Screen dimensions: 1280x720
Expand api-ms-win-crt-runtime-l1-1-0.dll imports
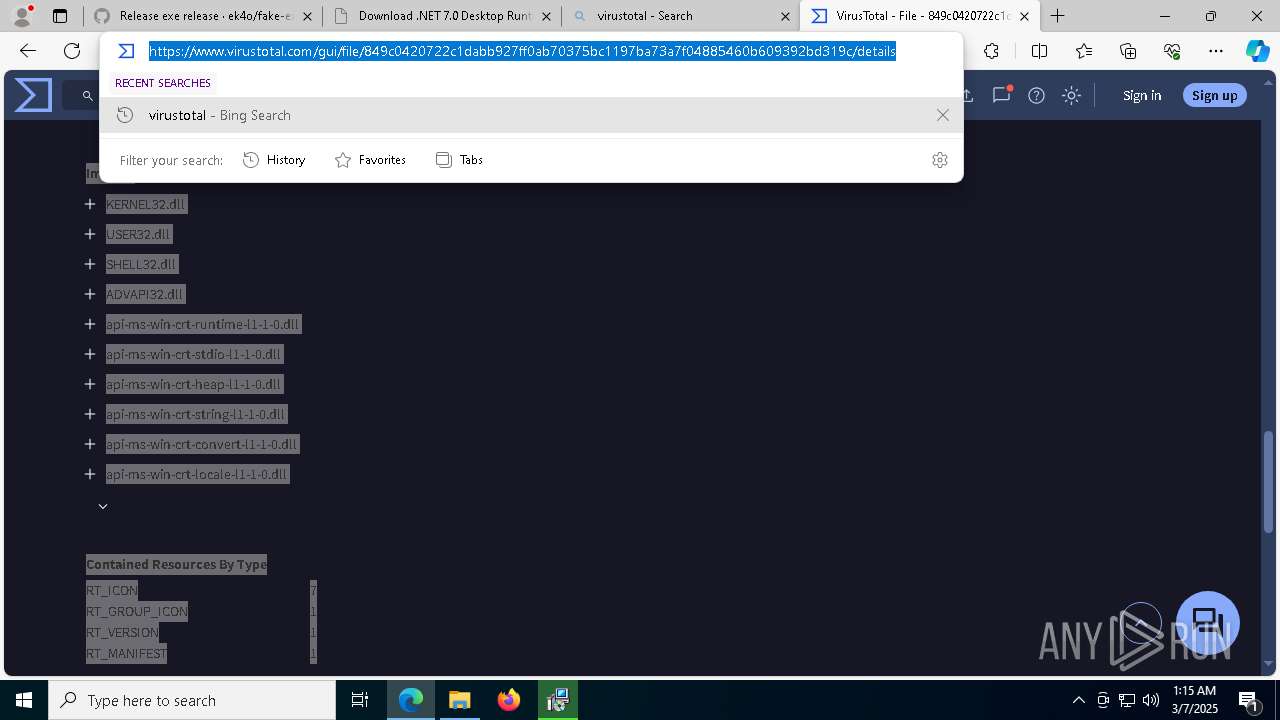click(x=90, y=324)
